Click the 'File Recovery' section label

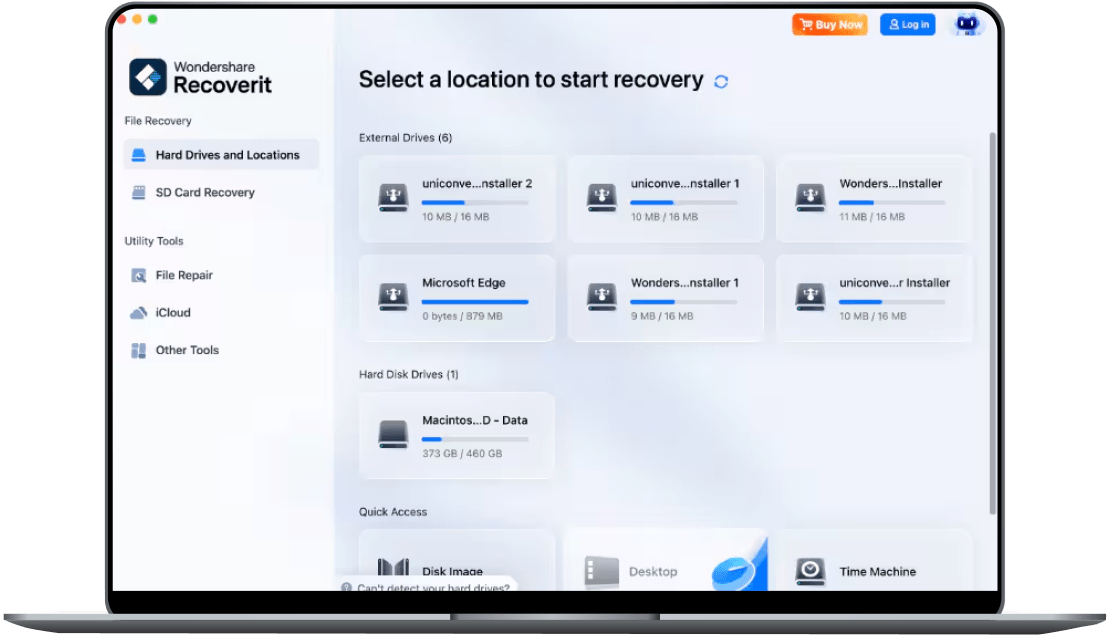tap(158, 121)
